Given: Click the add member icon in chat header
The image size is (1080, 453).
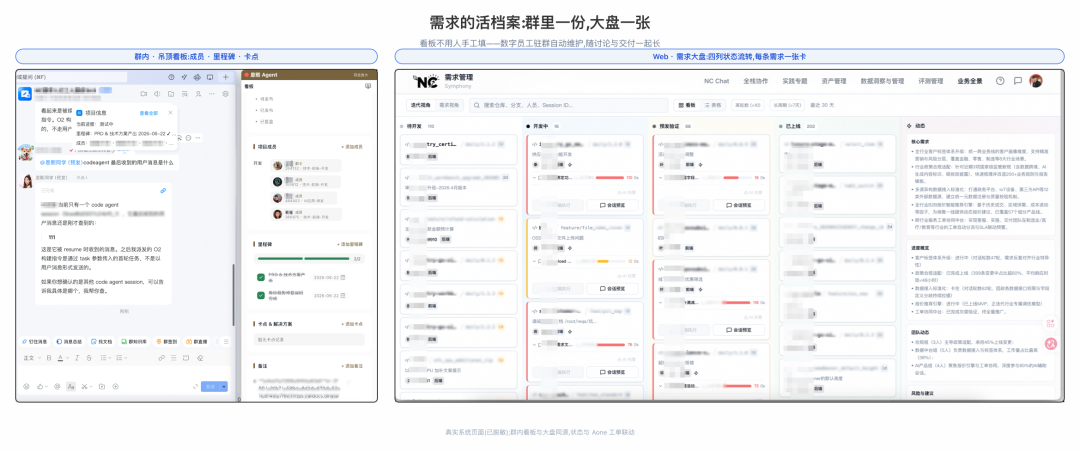Looking at the screenshot, I should (198, 94).
